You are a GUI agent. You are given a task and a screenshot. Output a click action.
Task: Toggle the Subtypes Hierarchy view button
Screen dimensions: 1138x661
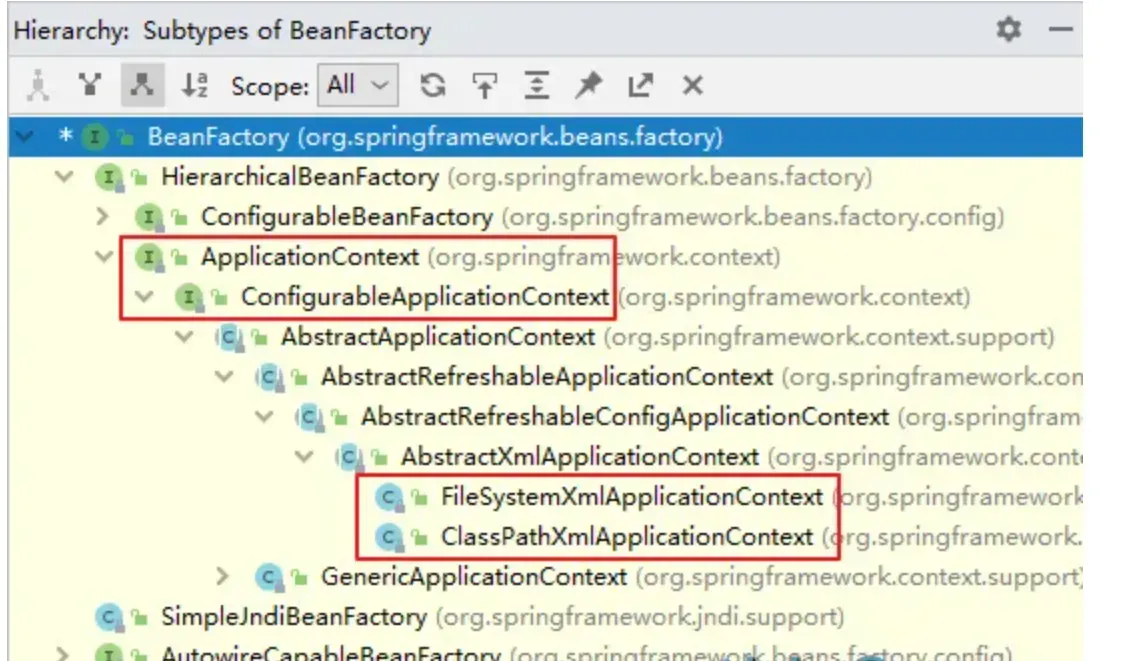pyautogui.click(x=142, y=86)
